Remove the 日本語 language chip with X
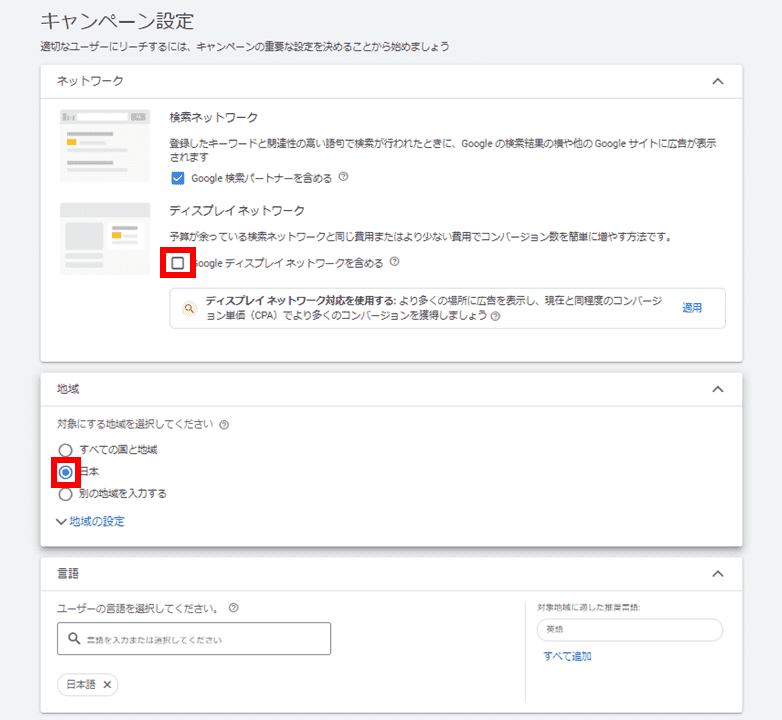 (x=107, y=685)
